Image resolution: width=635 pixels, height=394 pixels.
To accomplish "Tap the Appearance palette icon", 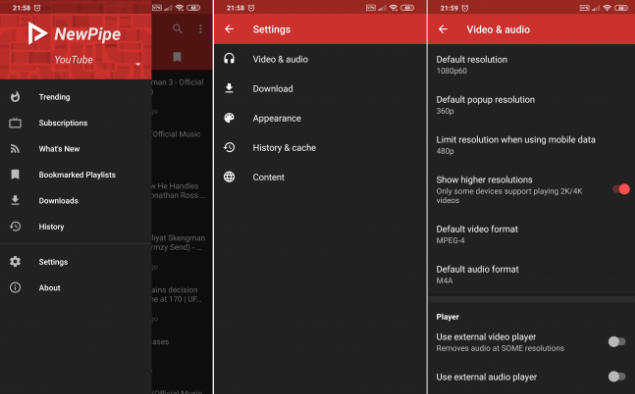I will [229, 118].
